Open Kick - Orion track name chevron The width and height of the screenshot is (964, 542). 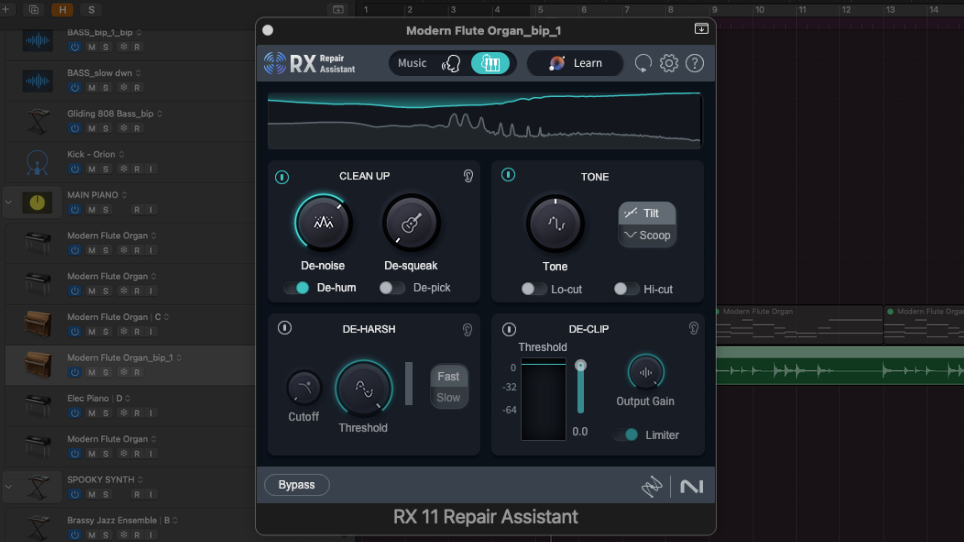(x=122, y=154)
